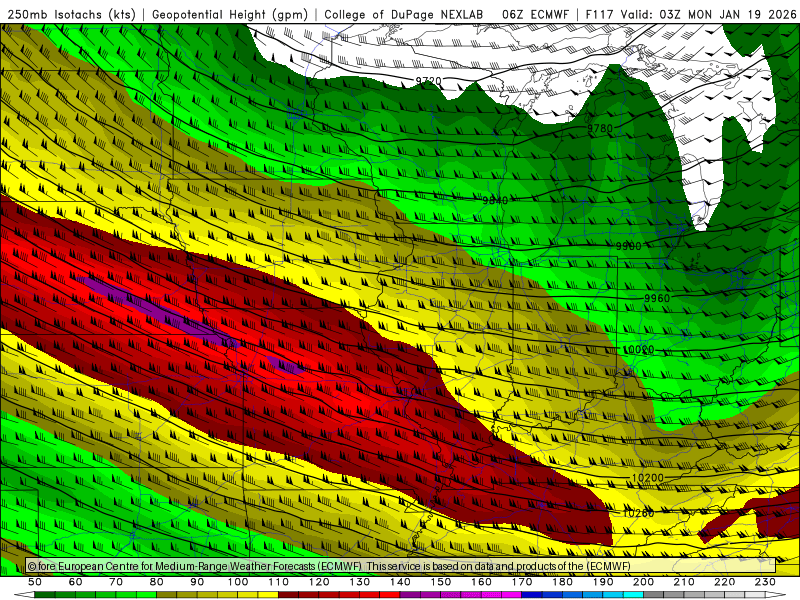The image size is (800, 600).
Task: Click the 9900 height contour label
Action: 628,246
